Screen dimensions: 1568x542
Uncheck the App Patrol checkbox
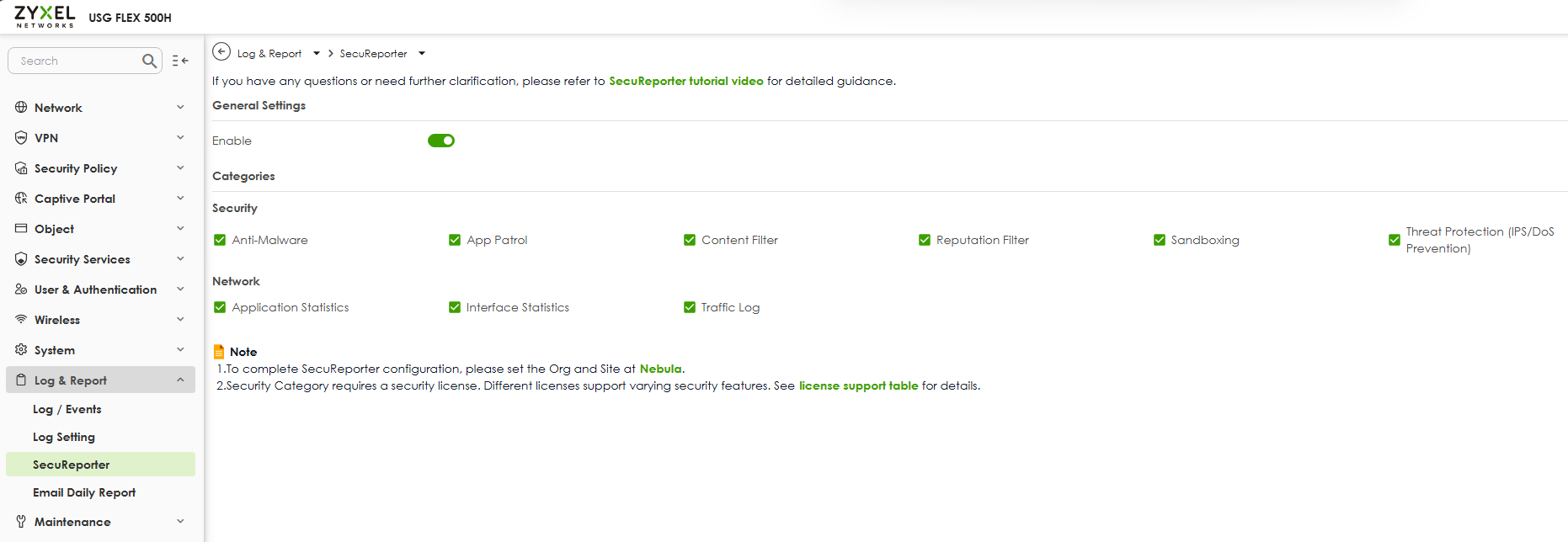[x=455, y=240]
